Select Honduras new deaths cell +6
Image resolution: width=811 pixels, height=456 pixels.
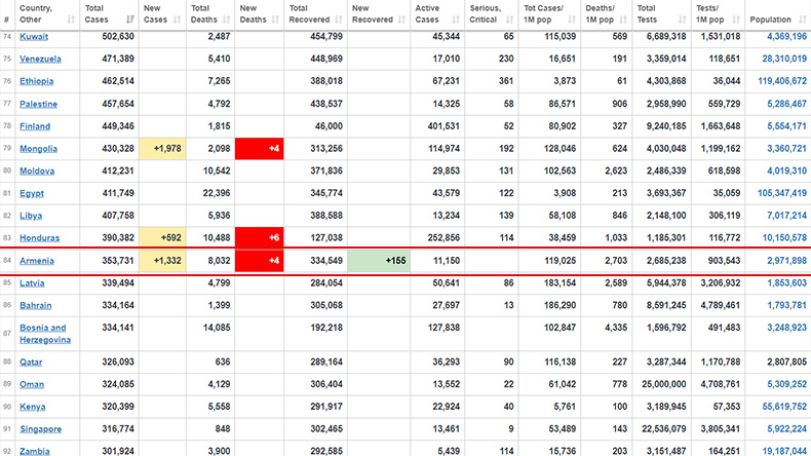point(259,238)
